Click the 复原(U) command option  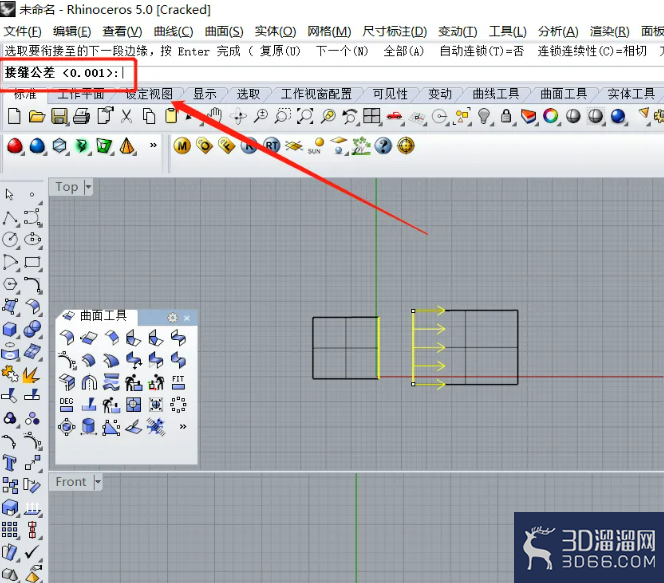pyautogui.click(x=280, y=51)
